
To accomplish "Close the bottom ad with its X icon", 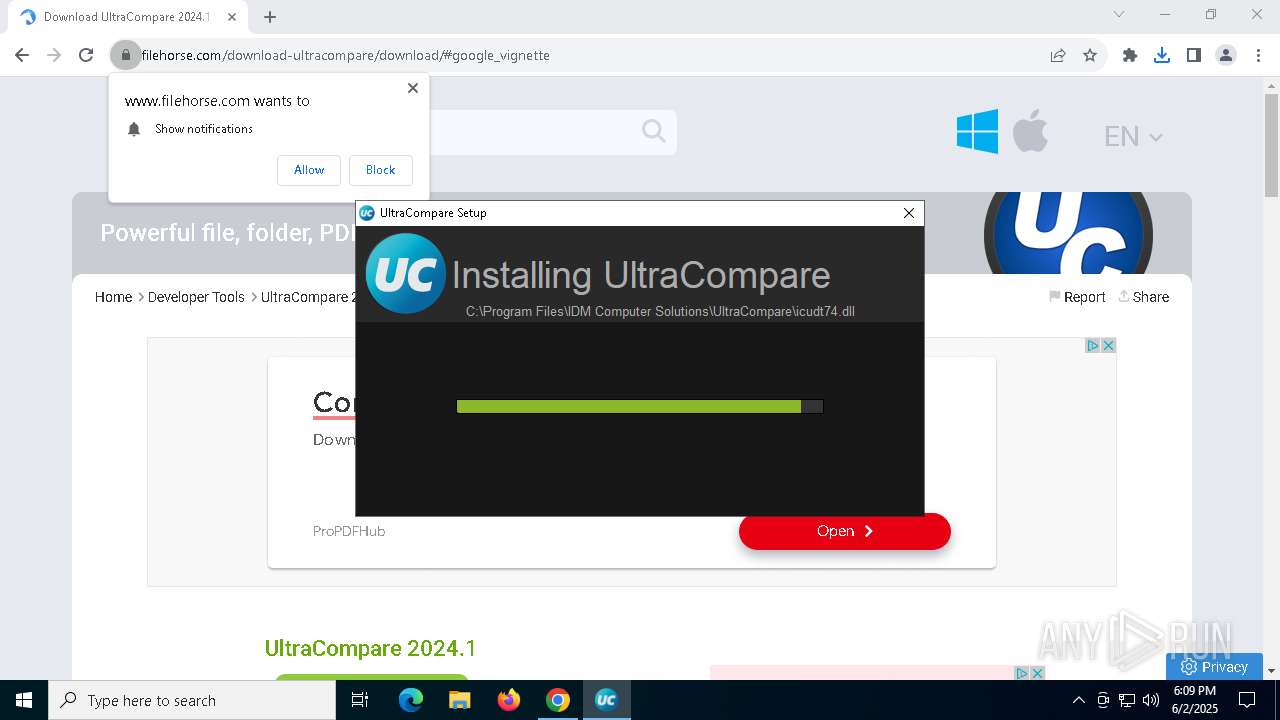I will [x=1037, y=673].
